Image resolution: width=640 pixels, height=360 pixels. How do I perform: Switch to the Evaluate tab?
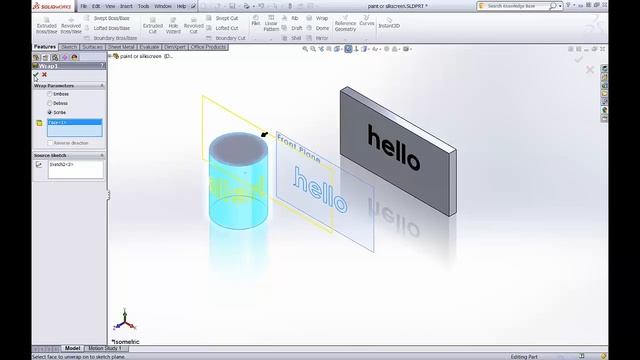click(149, 47)
